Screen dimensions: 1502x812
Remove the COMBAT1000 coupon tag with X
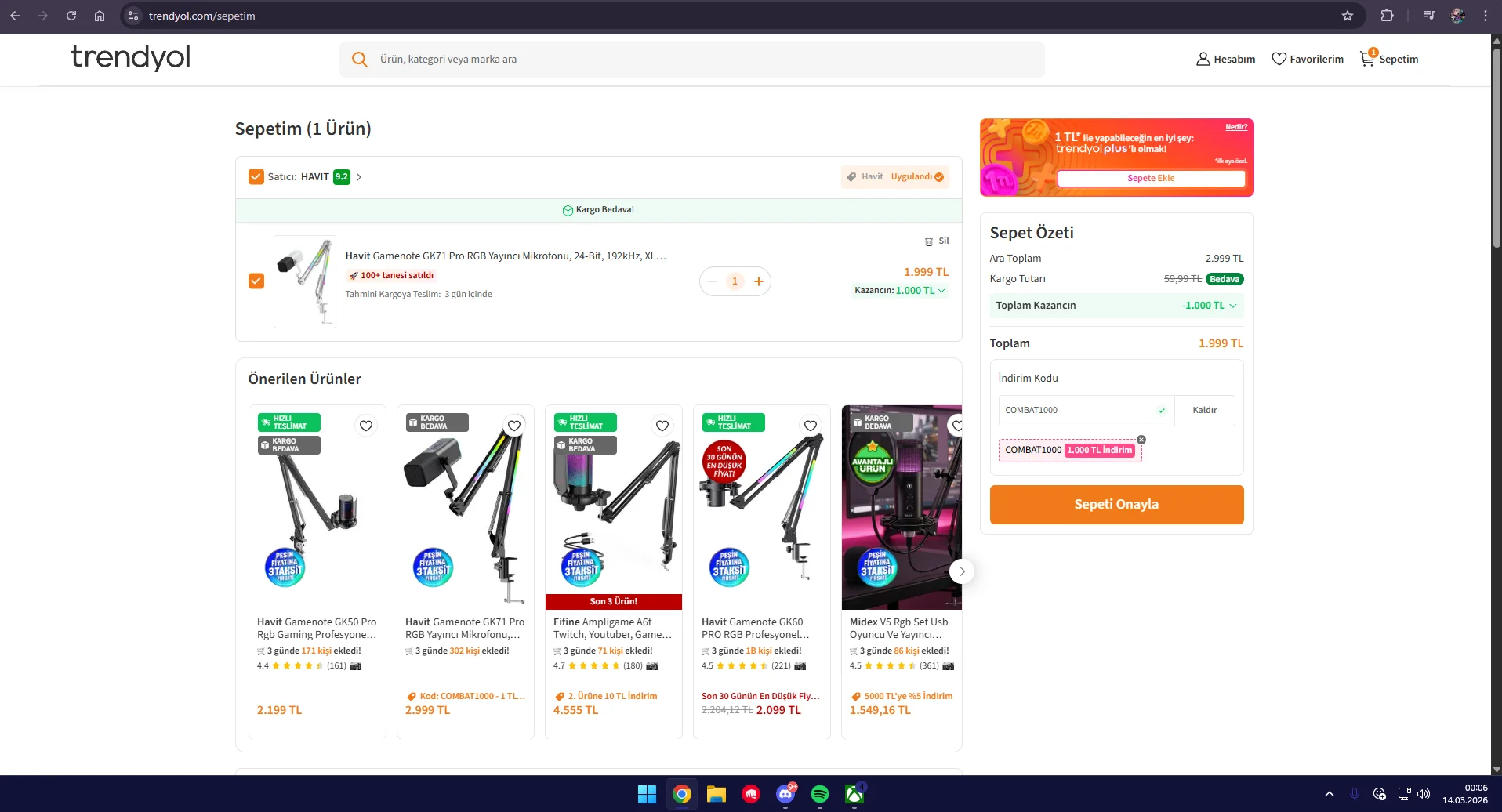pyautogui.click(x=1141, y=440)
